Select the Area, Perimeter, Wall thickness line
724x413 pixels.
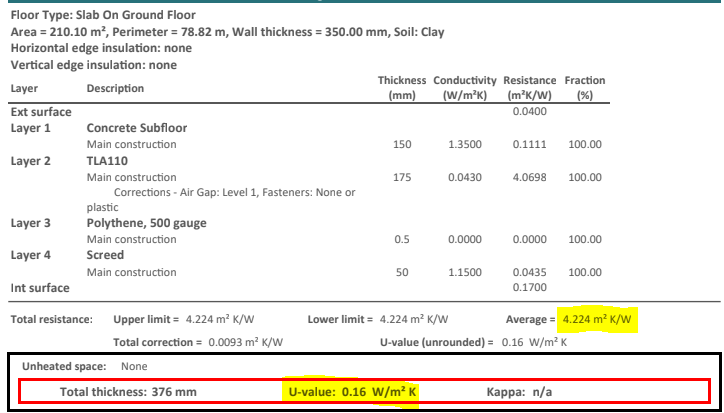click(227, 32)
